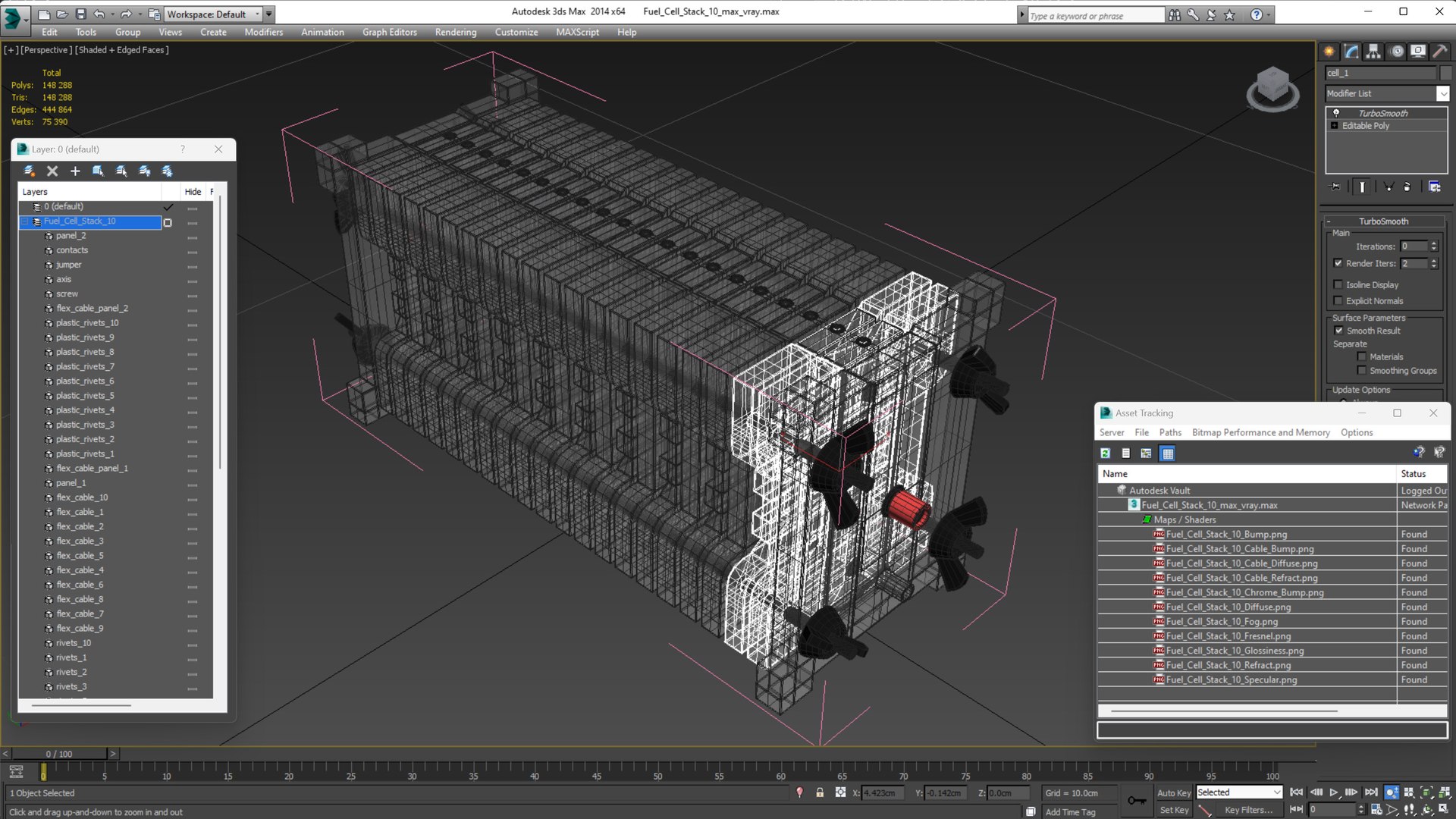Click Refresh in Asset Tracking toolbar
The width and height of the screenshot is (1456, 819).
click(x=1106, y=453)
